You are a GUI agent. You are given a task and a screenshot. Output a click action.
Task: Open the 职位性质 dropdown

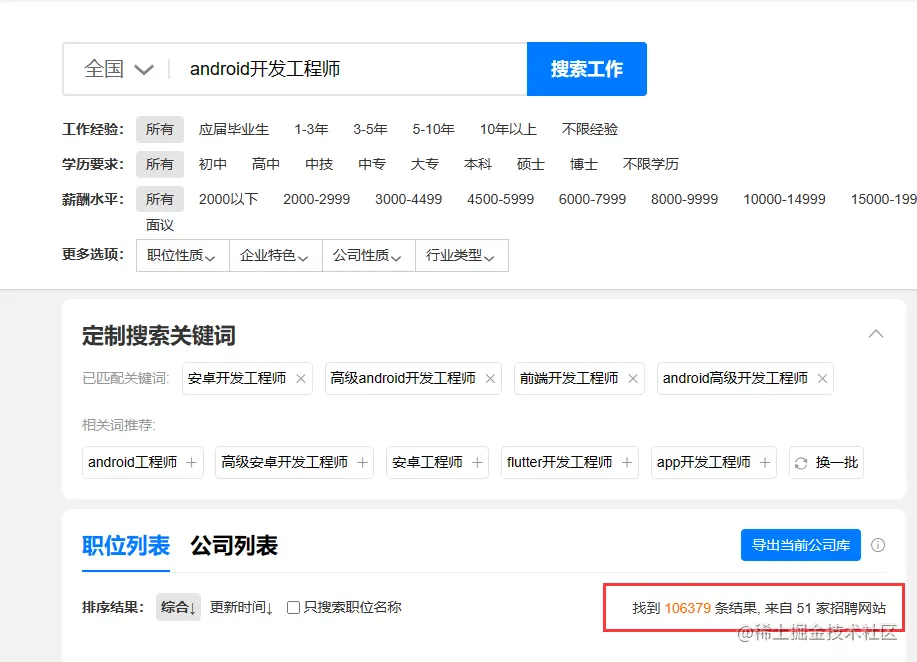(x=181, y=255)
